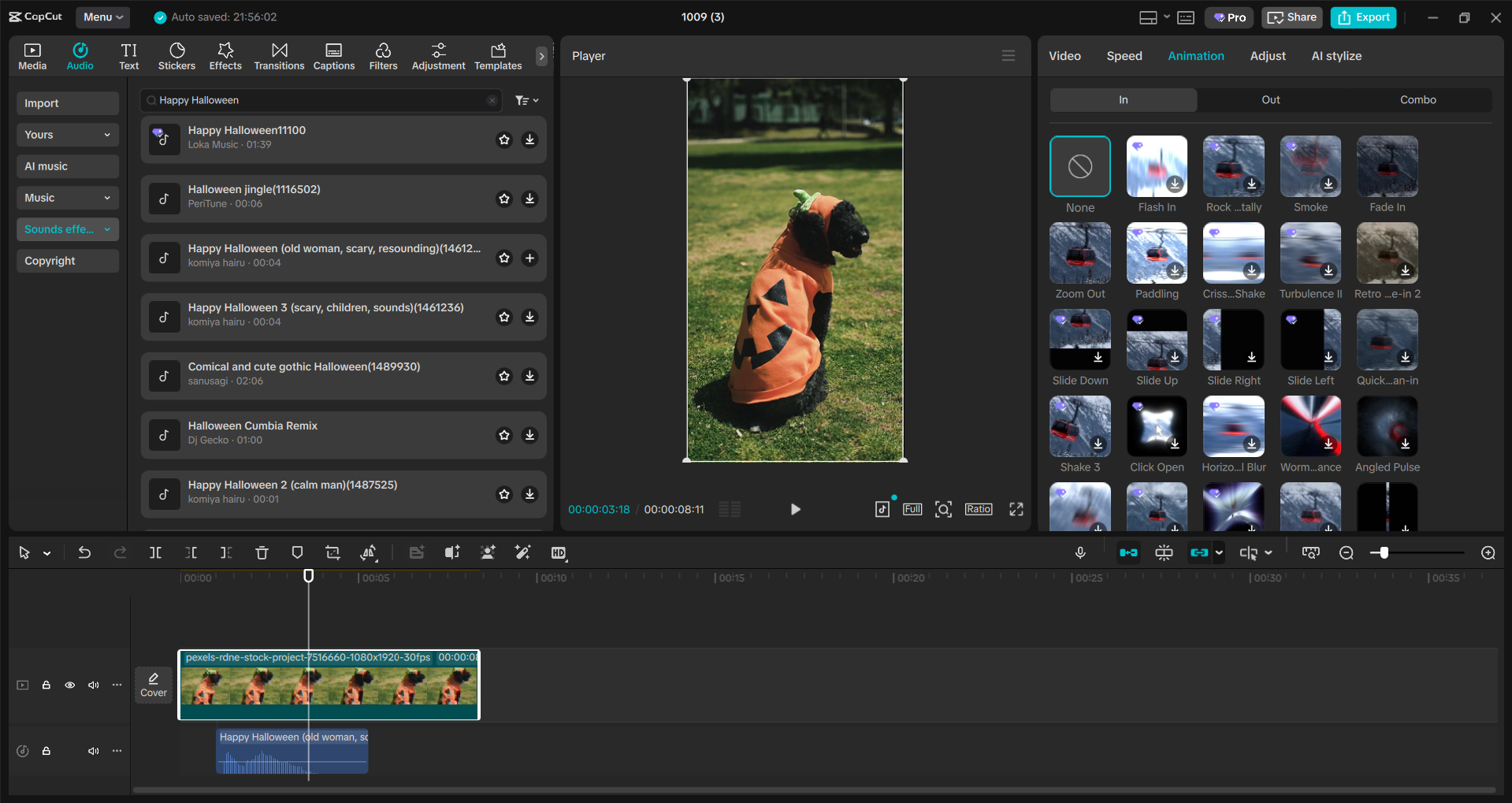
Task: Start a voiceover recording
Action: click(x=1080, y=552)
